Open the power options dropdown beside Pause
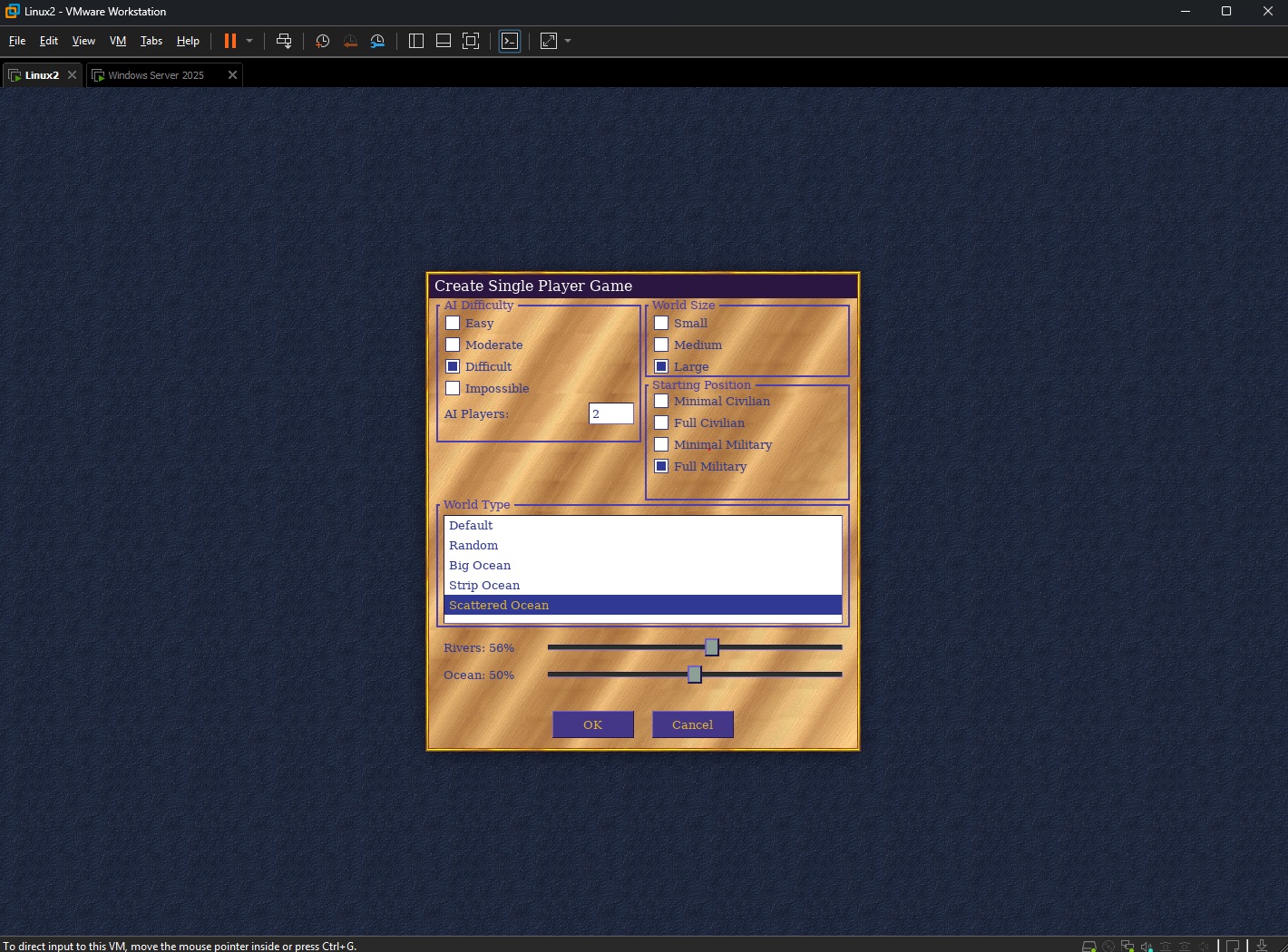 (x=249, y=41)
